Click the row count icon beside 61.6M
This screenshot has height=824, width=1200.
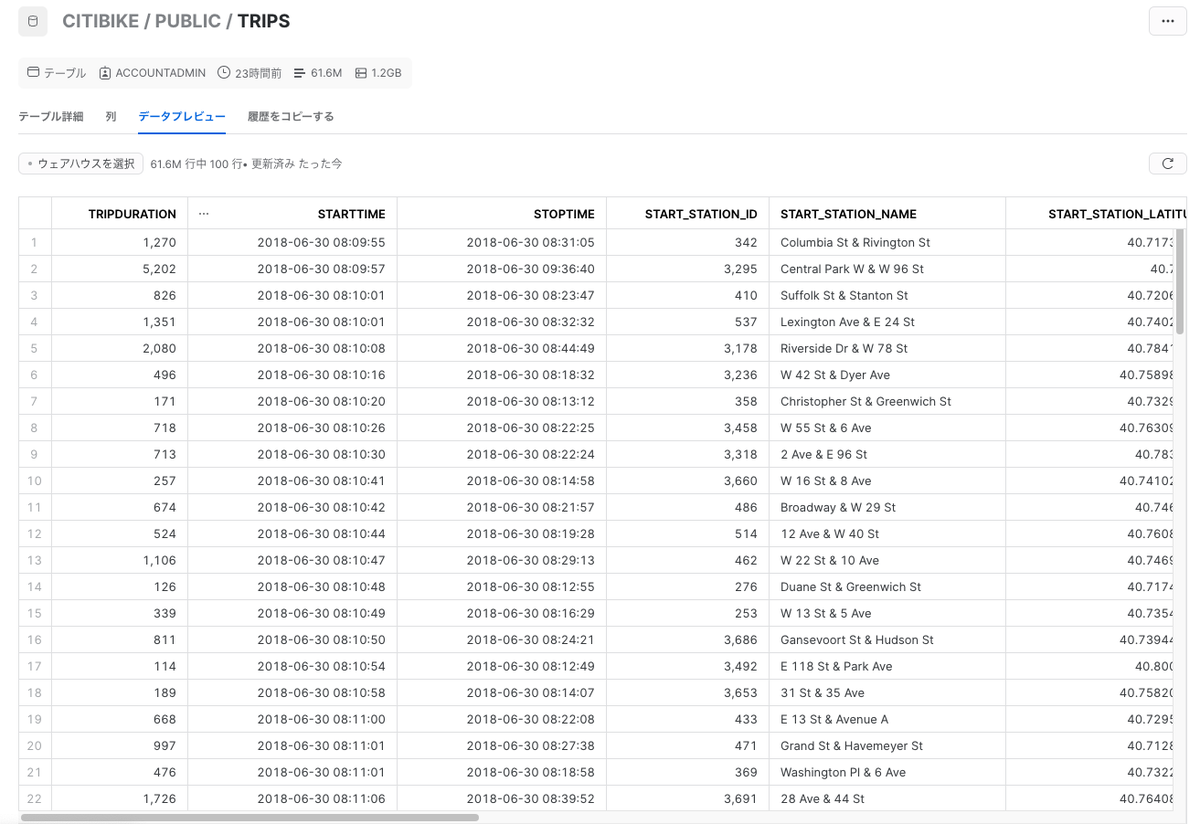click(x=300, y=73)
